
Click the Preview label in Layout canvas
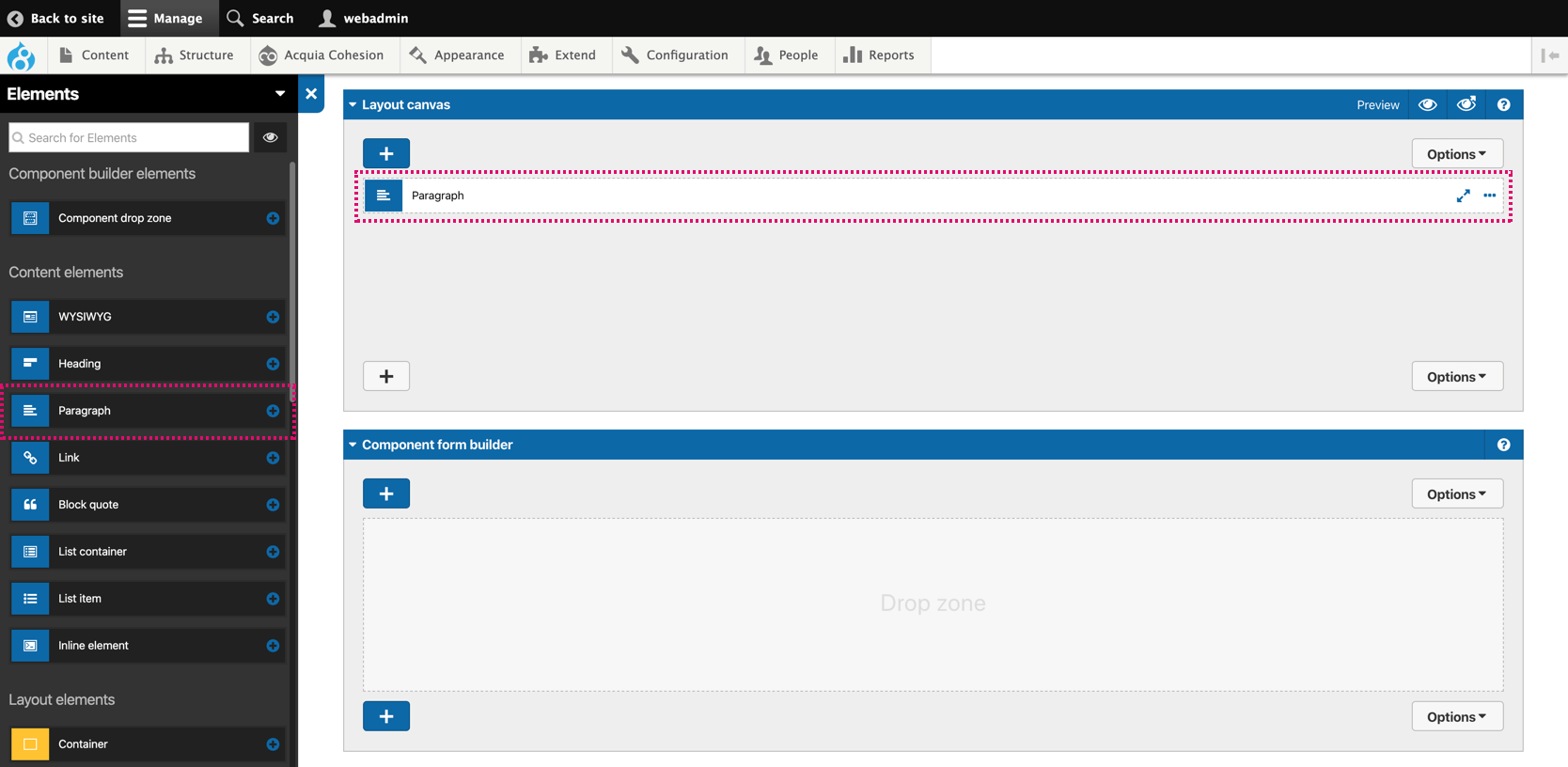pos(1378,105)
